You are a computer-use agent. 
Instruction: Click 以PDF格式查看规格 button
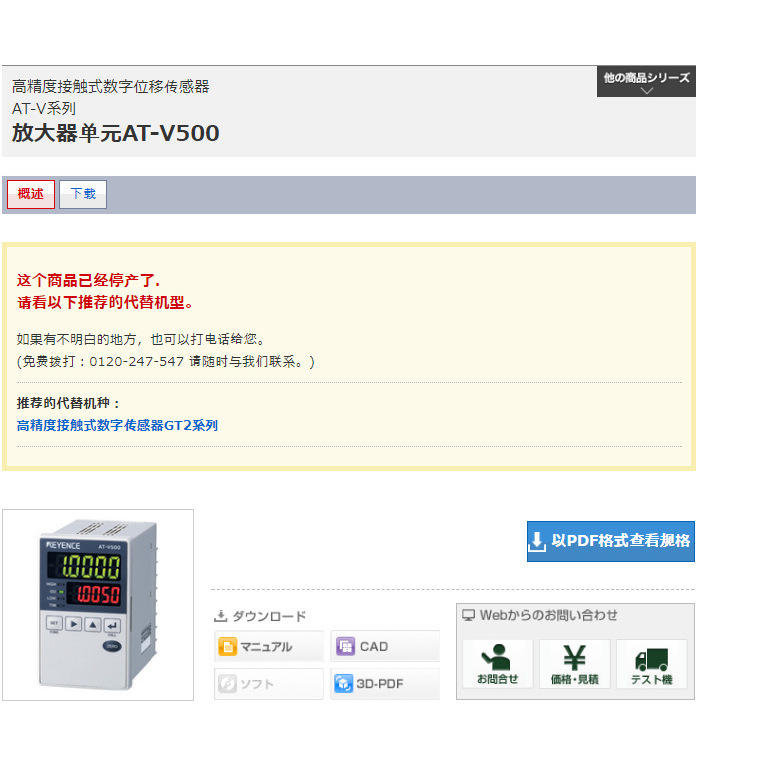610,541
